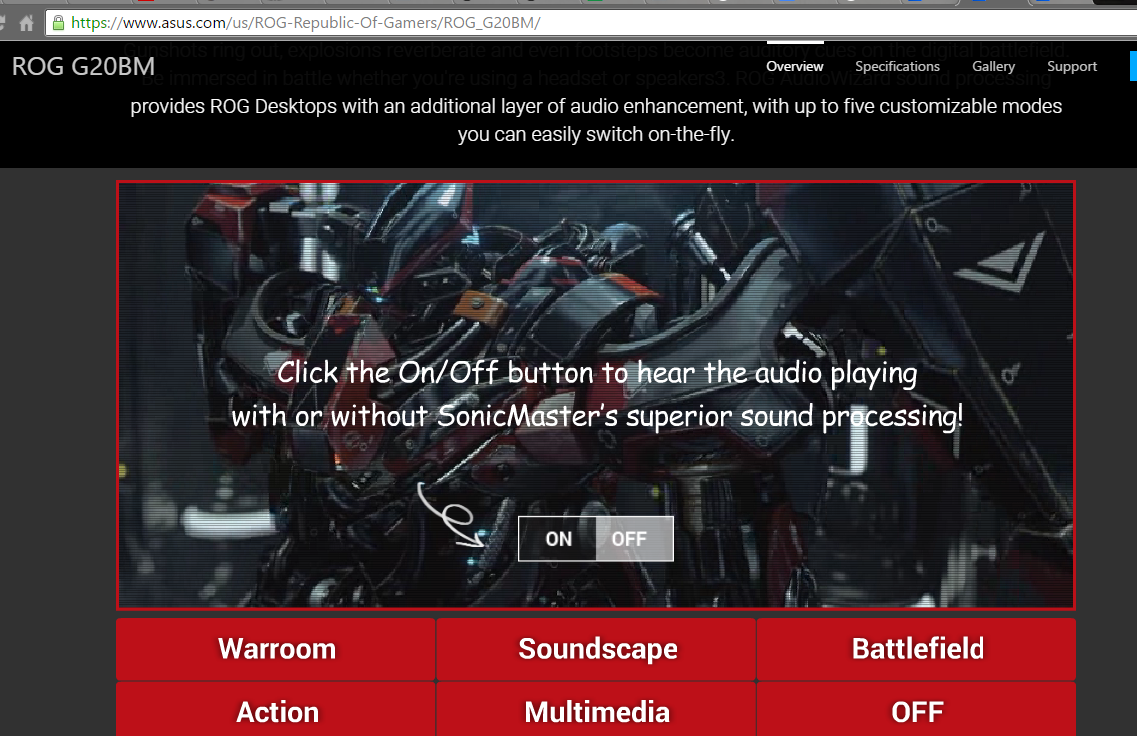Viewport: 1137px width, 736px height.
Task: Select the Warroom audio mode
Action: click(x=276, y=649)
